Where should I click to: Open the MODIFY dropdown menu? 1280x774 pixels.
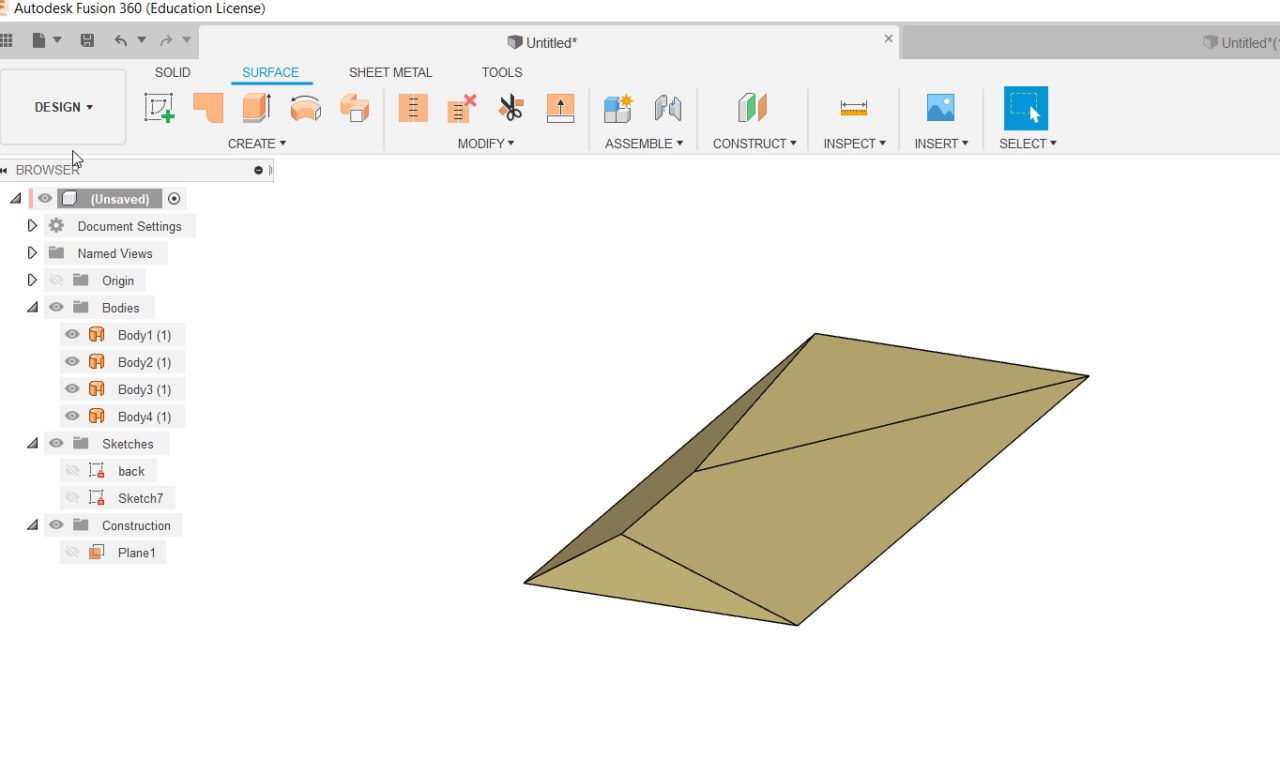tap(486, 144)
